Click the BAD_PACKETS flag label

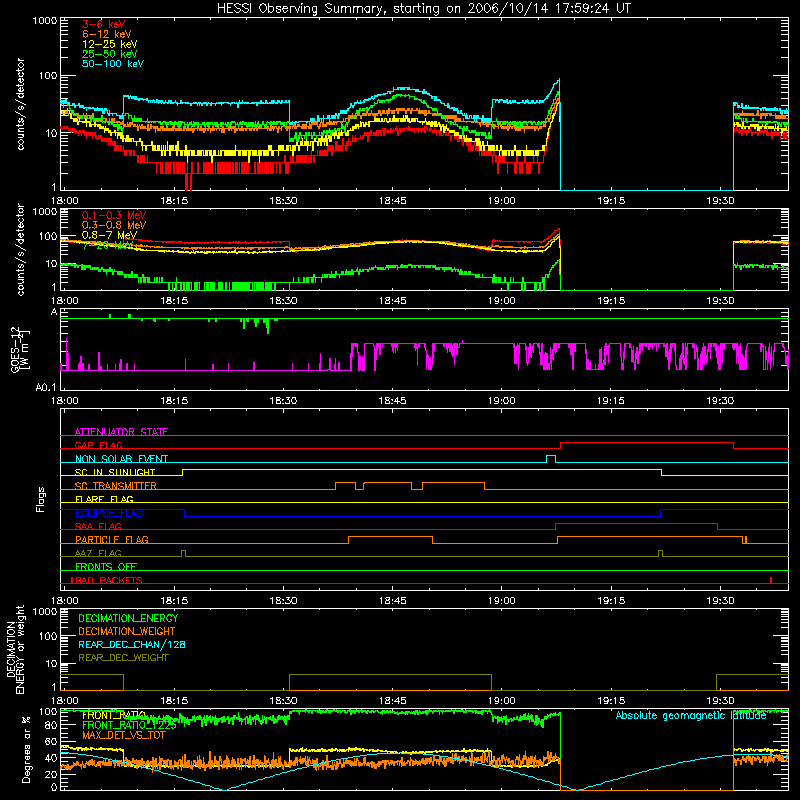(107, 580)
